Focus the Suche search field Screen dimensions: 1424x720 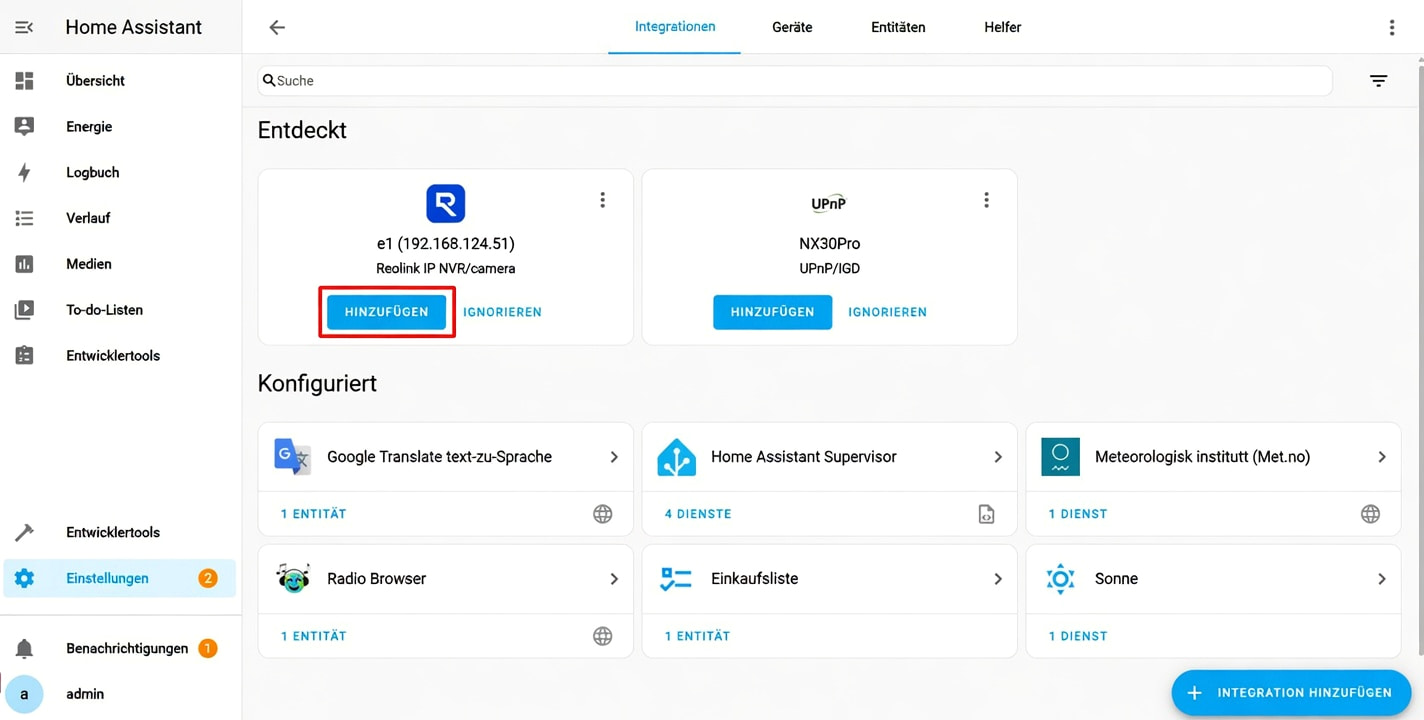[795, 81]
